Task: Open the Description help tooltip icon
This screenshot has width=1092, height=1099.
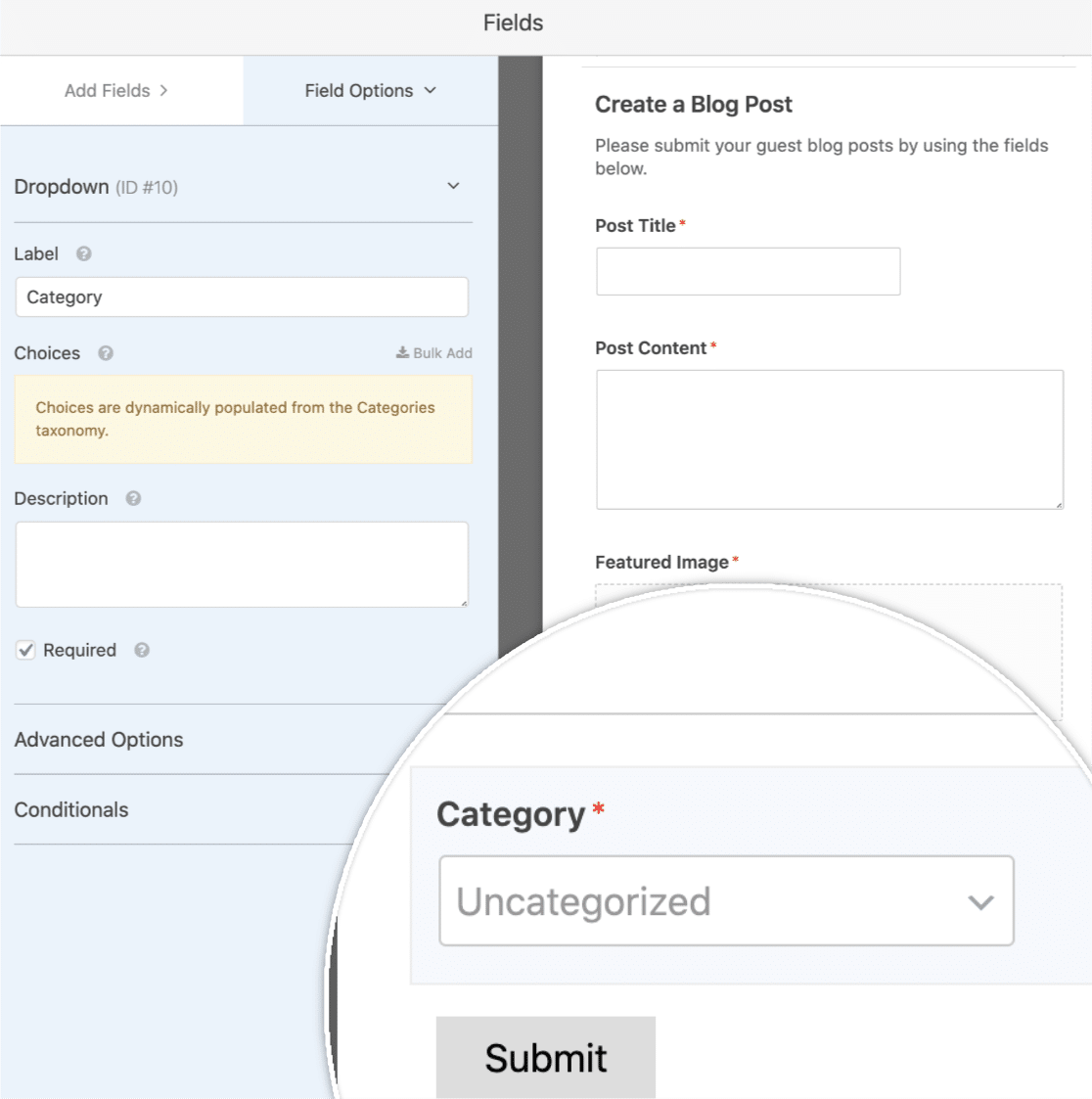Action: click(133, 498)
